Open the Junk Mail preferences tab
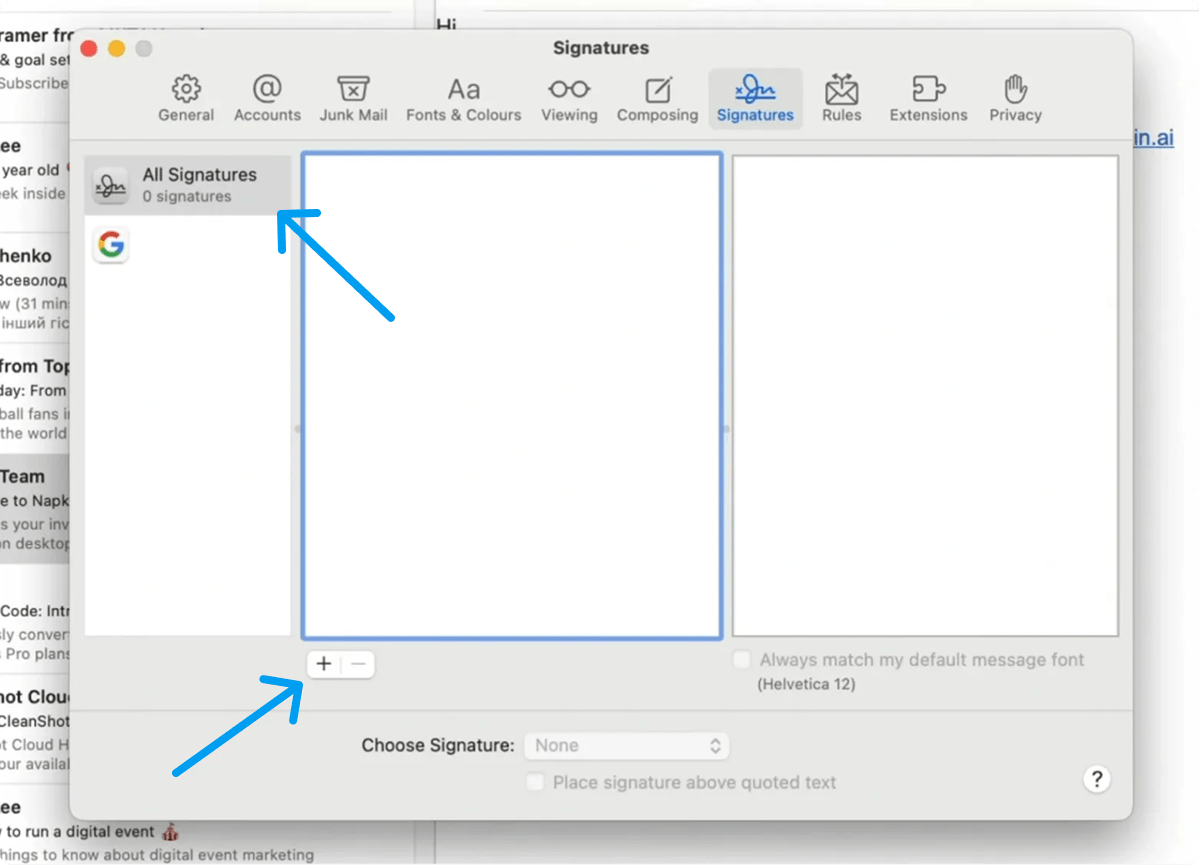Screen dimensions: 1199x865 click(353, 99)
